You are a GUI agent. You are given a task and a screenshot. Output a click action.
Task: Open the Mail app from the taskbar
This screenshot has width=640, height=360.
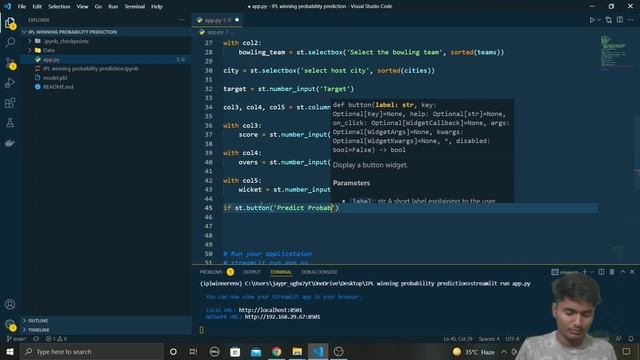256,351
